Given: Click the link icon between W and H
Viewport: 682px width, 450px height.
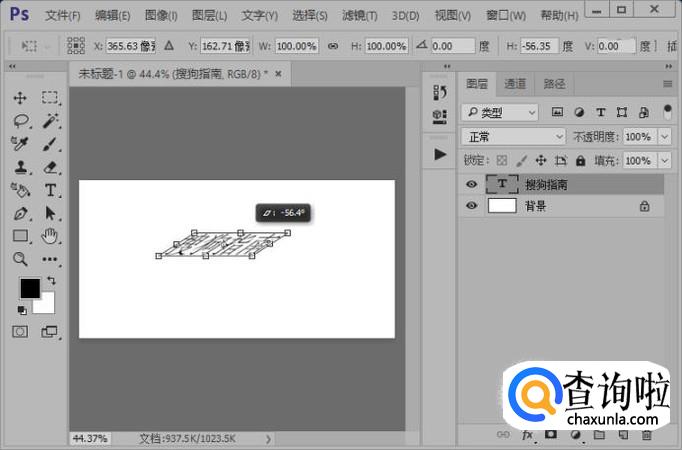Looking at the screenshot, I should coord(332,46).
